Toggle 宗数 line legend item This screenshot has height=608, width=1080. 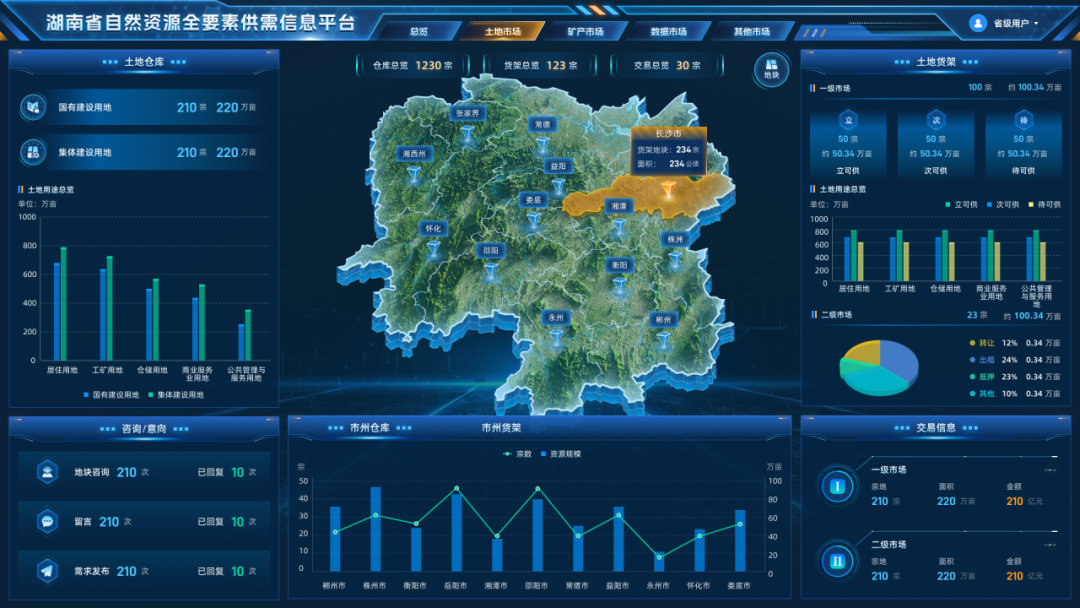tap(517, 454)
